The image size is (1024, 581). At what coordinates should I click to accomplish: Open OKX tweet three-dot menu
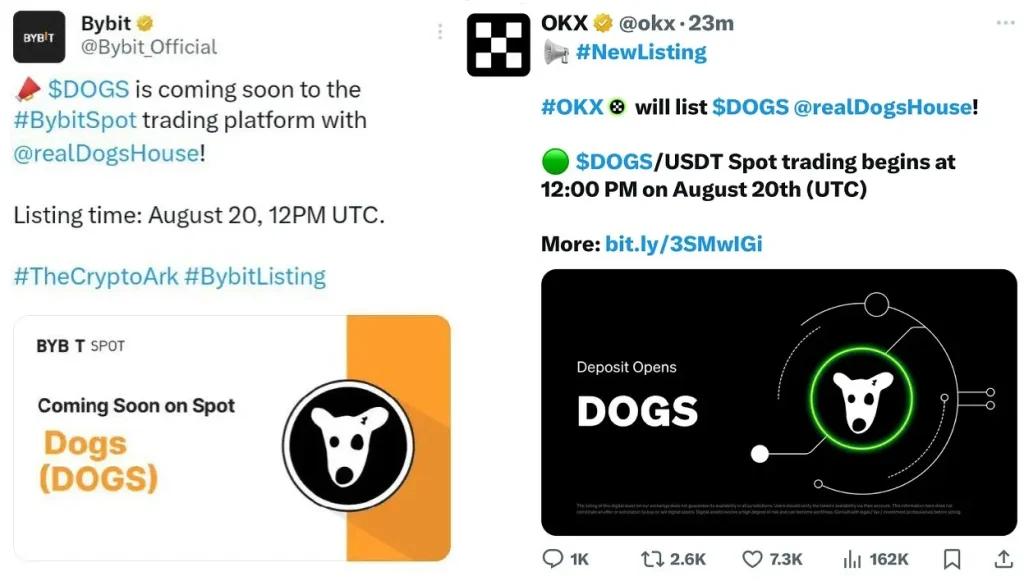pyautogui.click(x=1004, y=22)
